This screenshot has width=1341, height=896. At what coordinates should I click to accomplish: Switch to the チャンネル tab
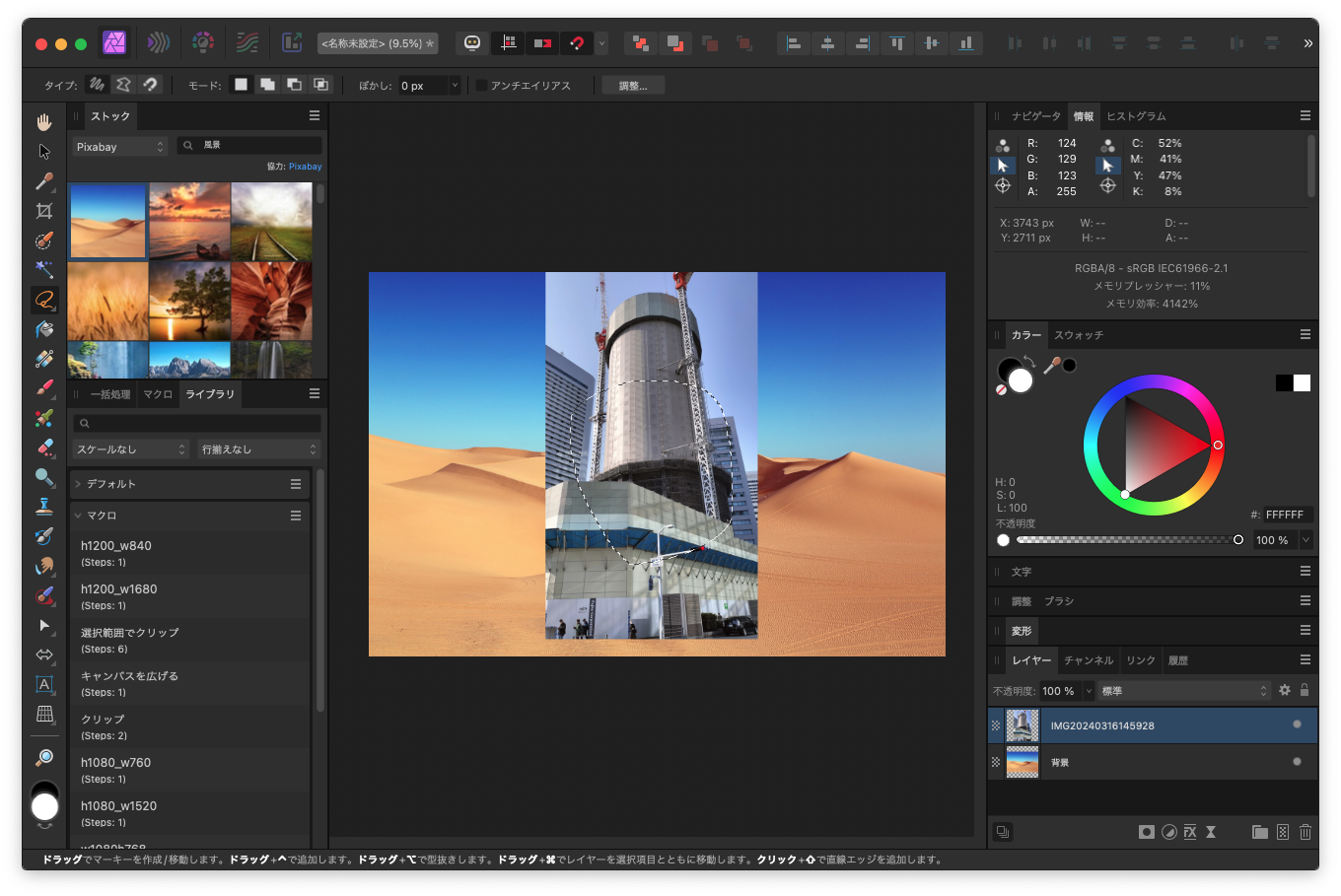[x=1089, y=660]
